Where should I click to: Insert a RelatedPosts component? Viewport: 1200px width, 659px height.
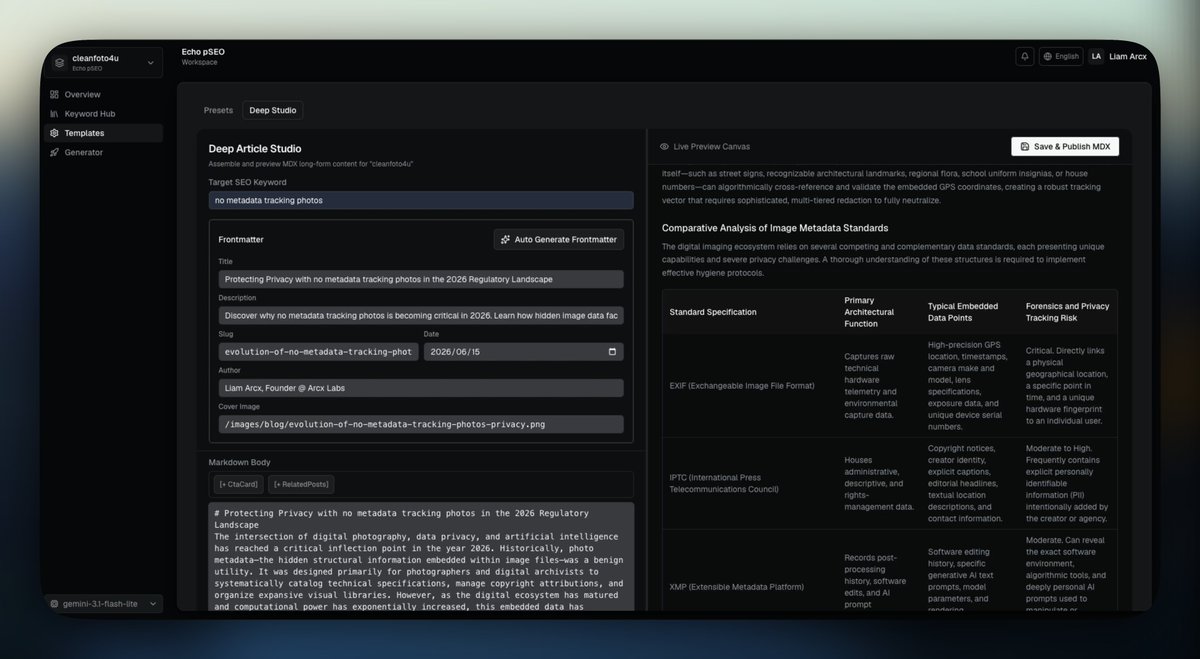pyautogui.click(x=301, y=484)
